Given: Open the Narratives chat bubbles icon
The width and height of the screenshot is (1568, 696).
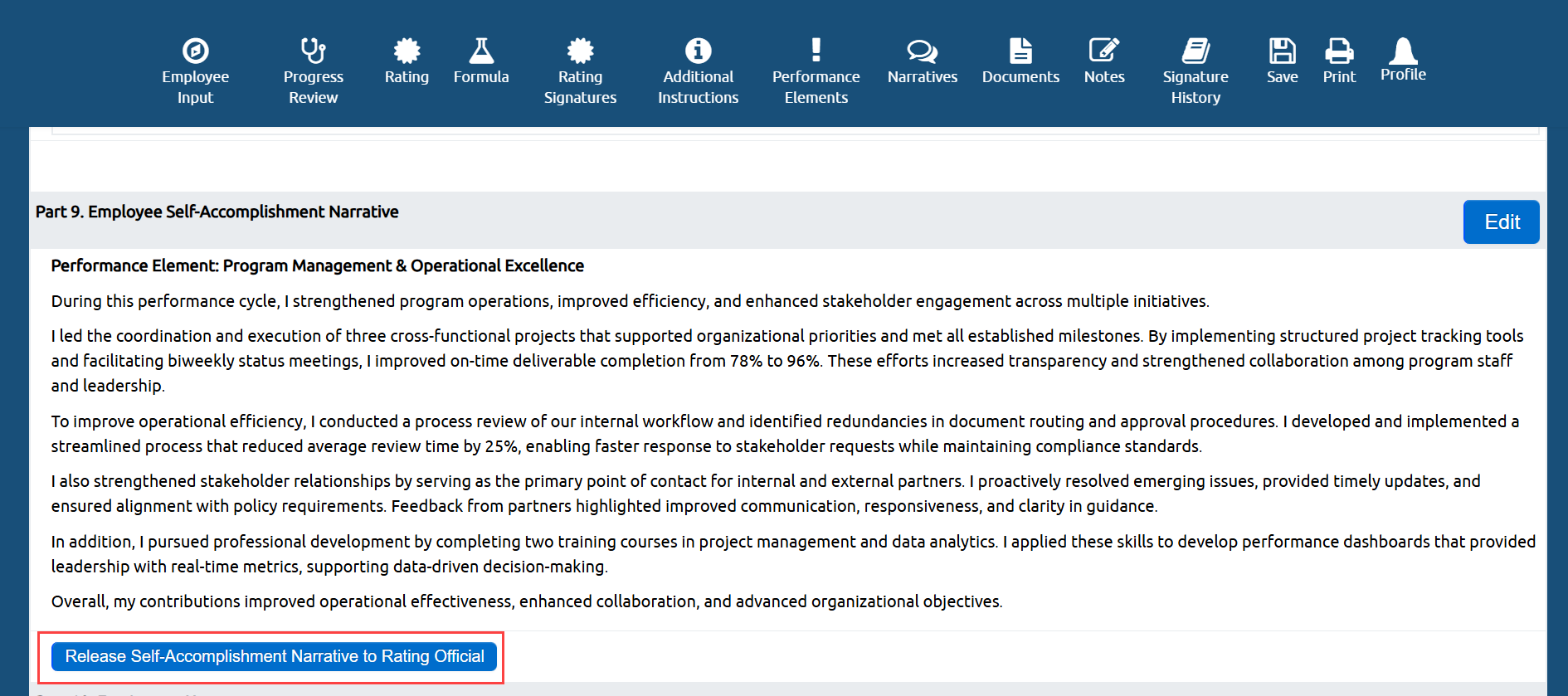Looking at the screenshot, I should [x=923, y=51].
